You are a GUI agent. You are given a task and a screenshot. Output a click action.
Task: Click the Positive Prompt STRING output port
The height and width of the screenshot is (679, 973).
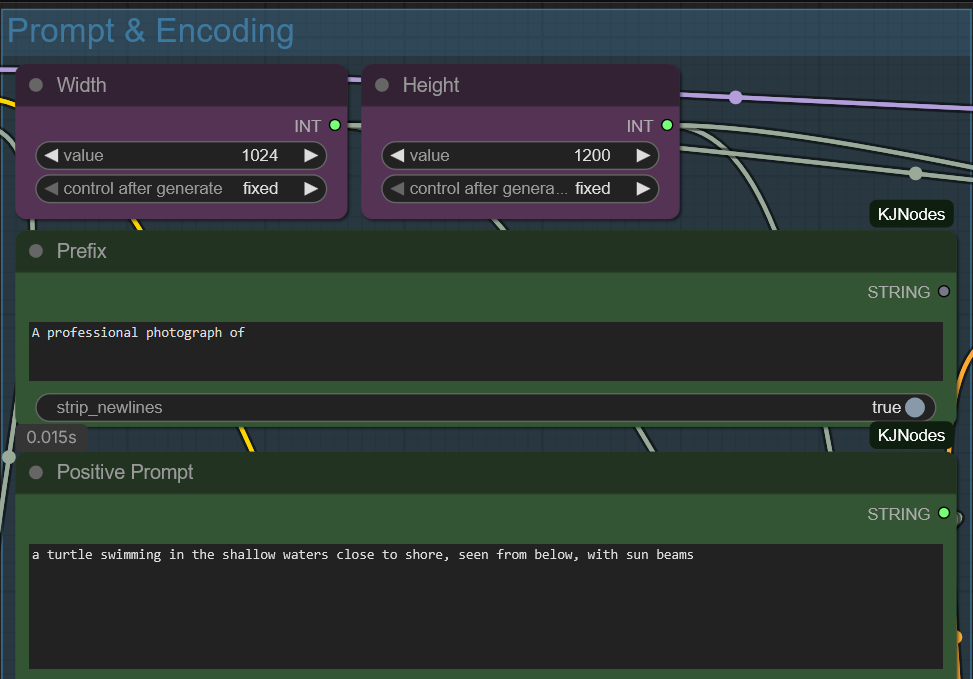pyautogui.click(x=943, y=513)
